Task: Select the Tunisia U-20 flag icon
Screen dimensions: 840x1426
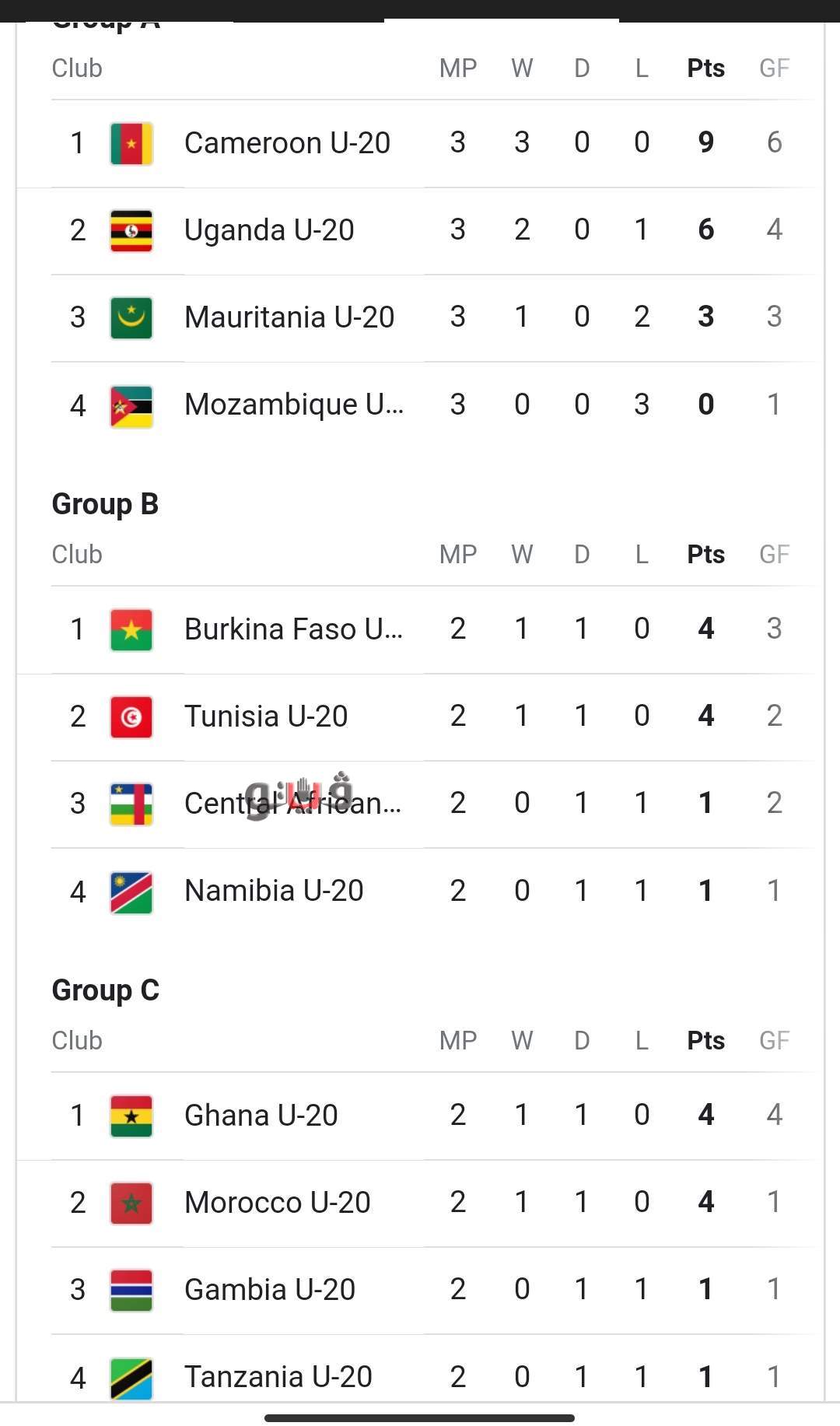Action: (x=131, y=717)
